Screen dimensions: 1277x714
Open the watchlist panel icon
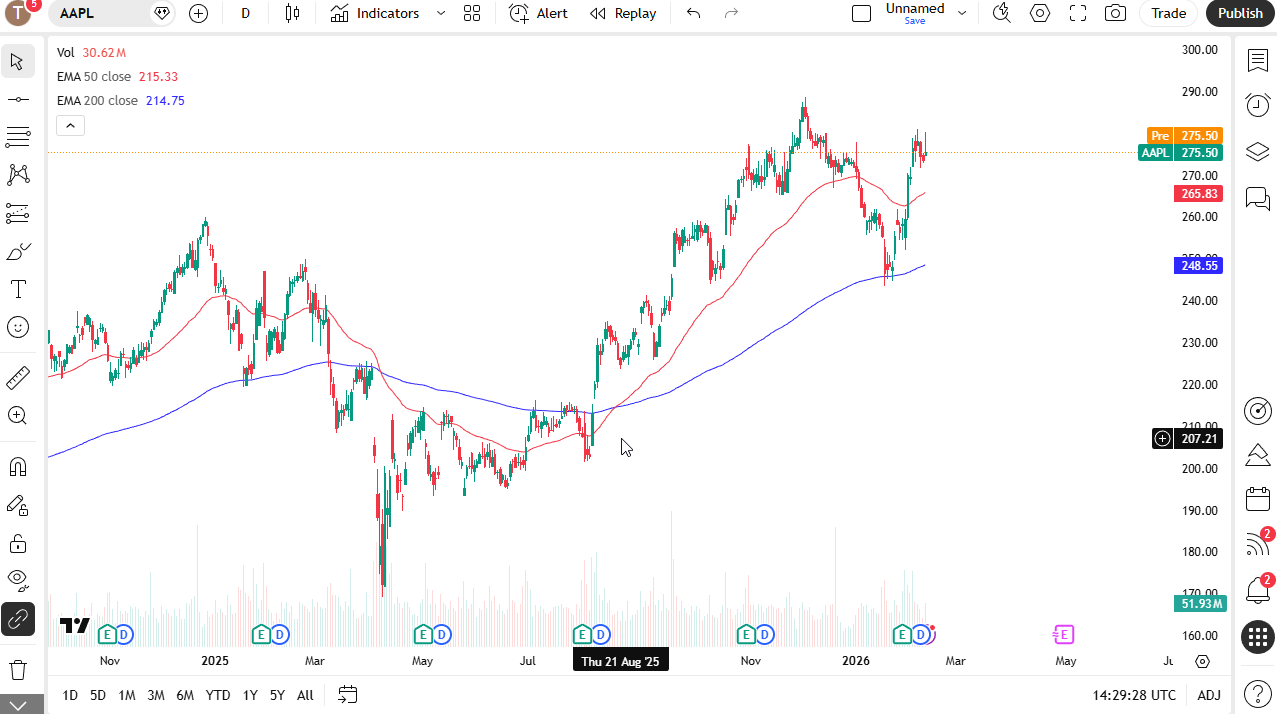1257,60
